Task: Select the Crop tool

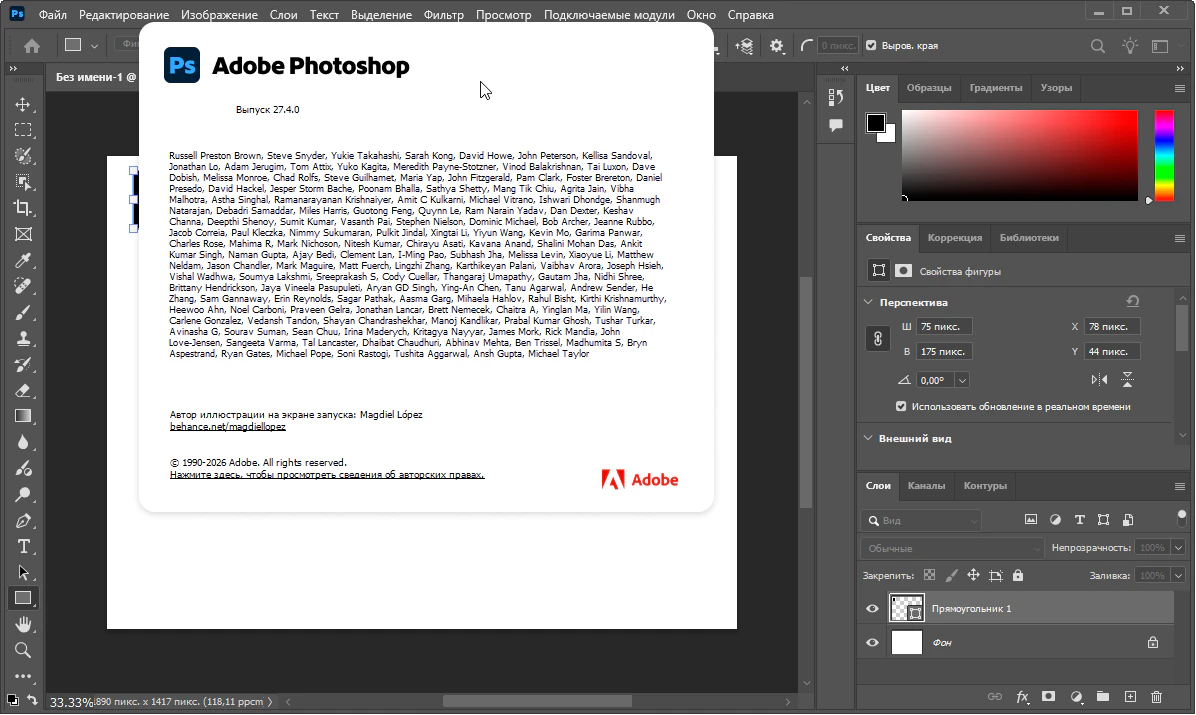Action: (23, 208)
